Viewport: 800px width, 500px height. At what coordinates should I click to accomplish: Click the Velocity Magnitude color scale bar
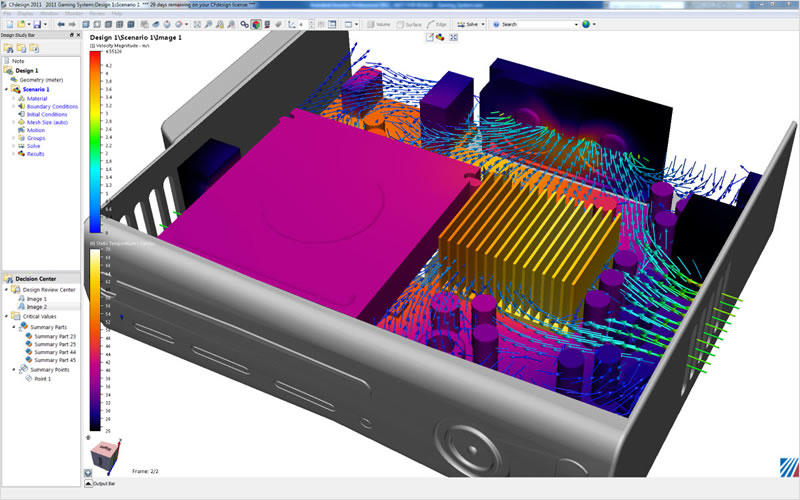coord(95,140)
